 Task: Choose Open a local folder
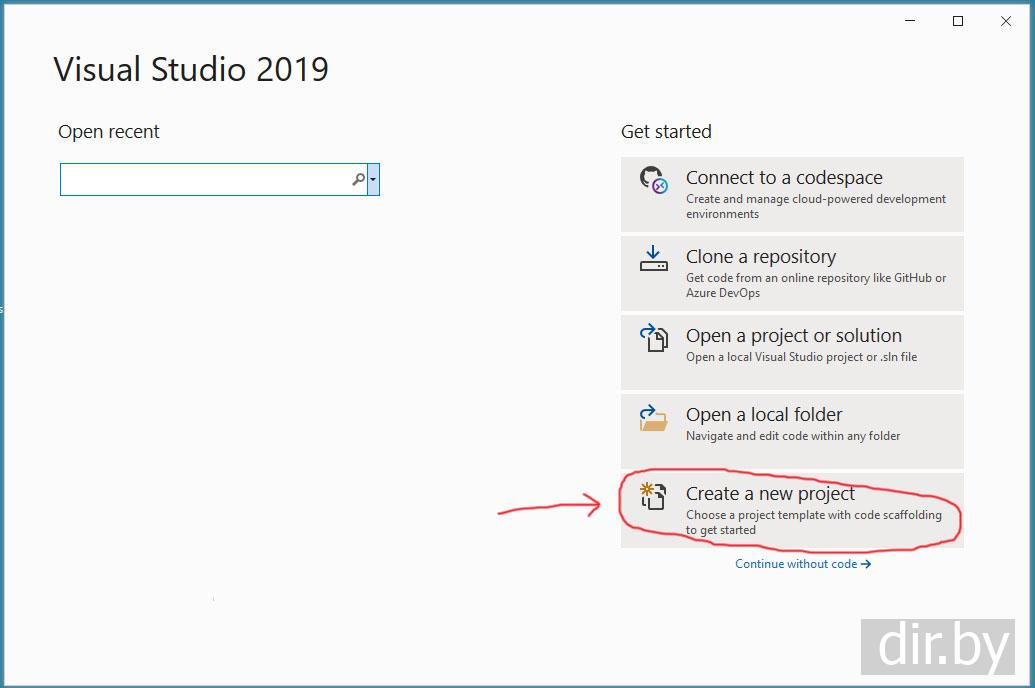792,431
